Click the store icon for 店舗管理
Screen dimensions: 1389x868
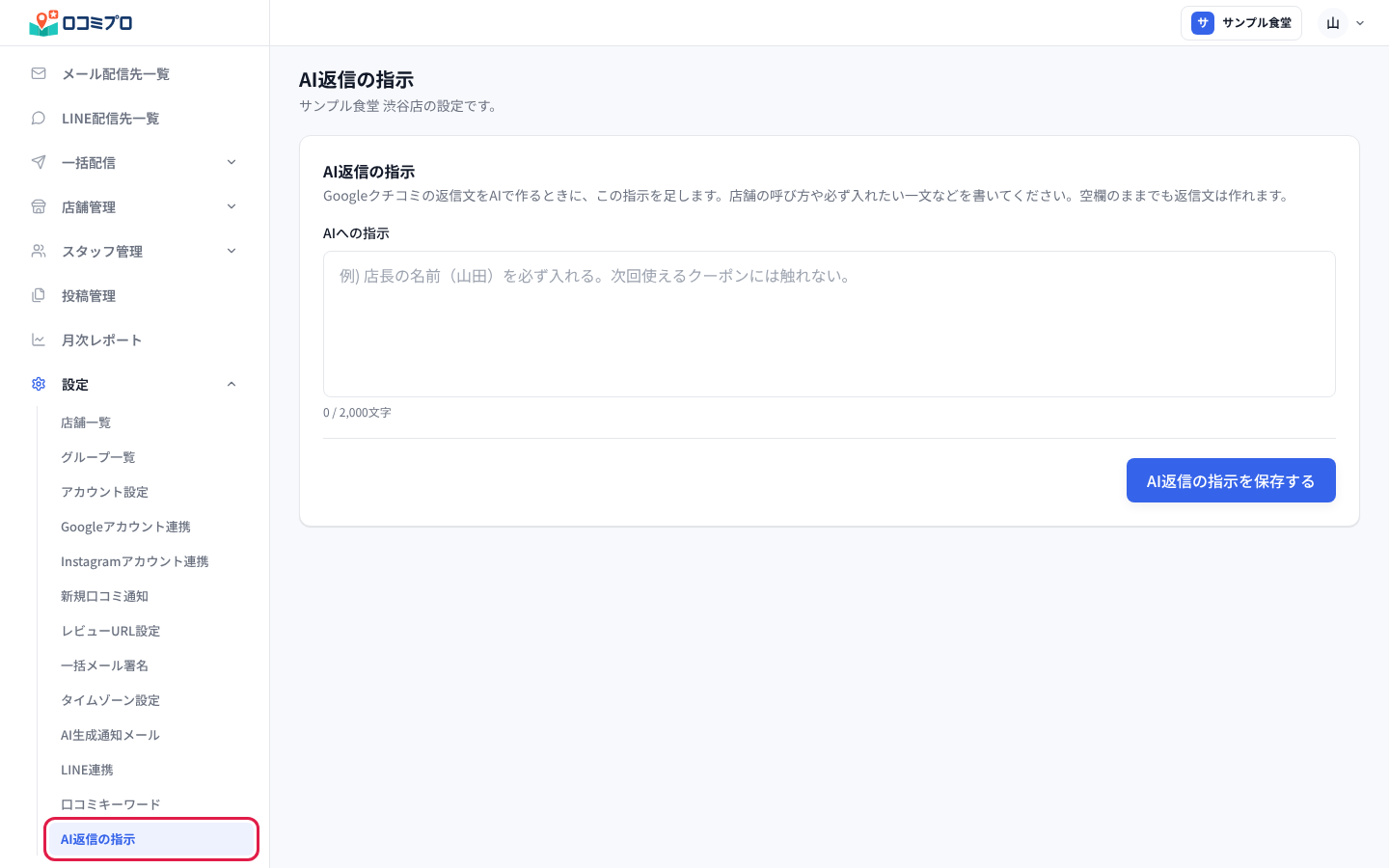[x=39, y=206]
